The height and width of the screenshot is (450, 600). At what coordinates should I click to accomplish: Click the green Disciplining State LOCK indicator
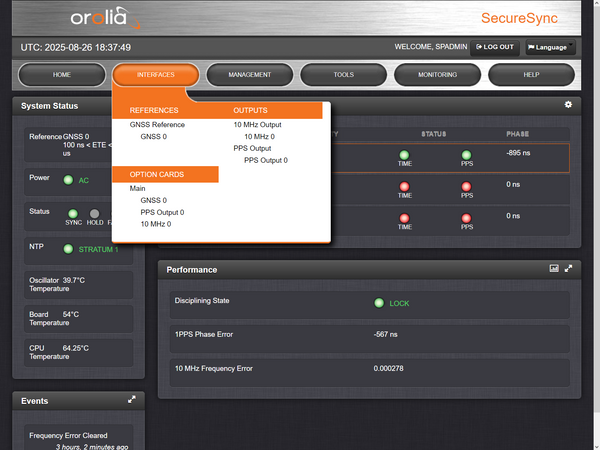pos(379,303)
